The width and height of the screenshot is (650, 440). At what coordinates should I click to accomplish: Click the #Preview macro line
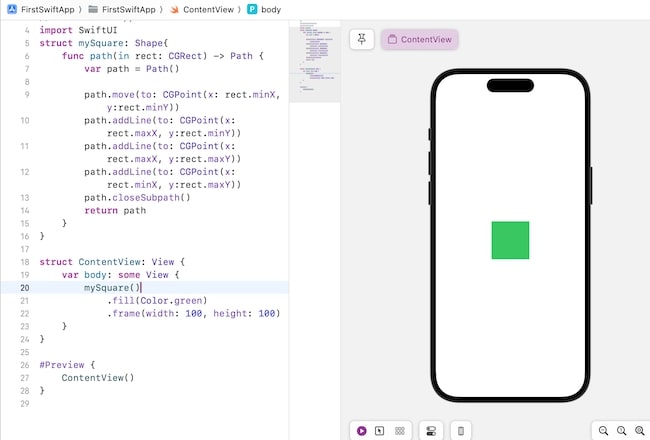[x=68, y=365]
